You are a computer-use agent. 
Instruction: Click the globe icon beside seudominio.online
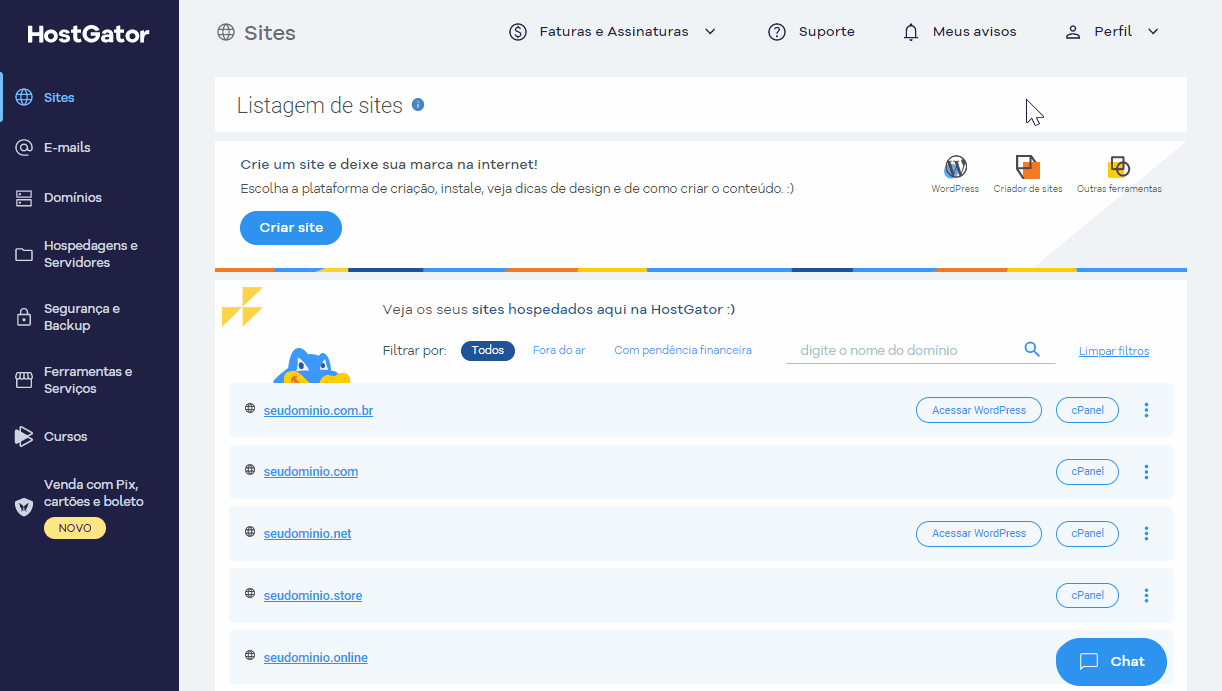coord(250,656)
